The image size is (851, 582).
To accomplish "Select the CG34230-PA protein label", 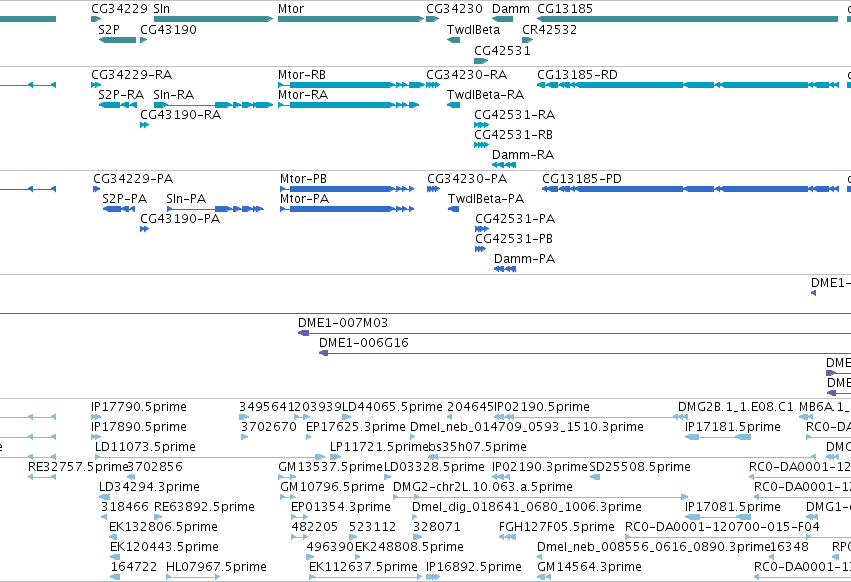I will click(x=467, y=179).
